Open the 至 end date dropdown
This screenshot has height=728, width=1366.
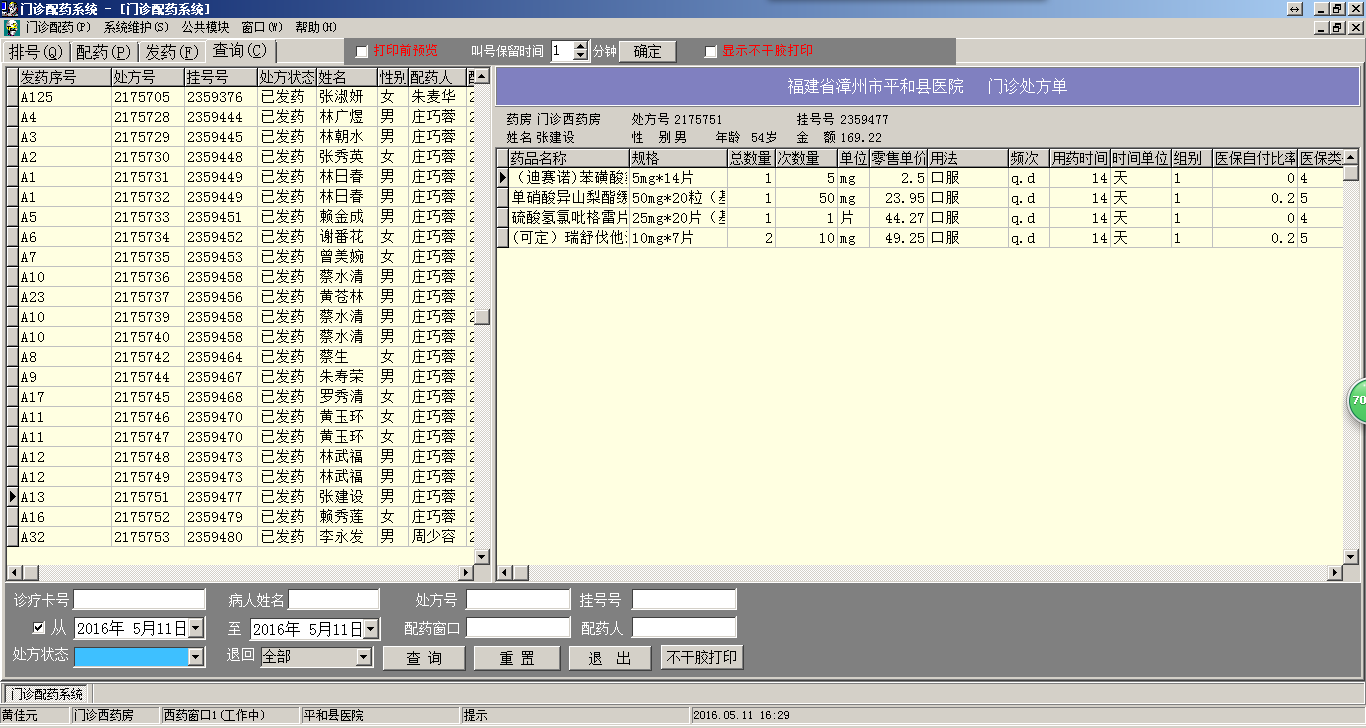point(371,629)
